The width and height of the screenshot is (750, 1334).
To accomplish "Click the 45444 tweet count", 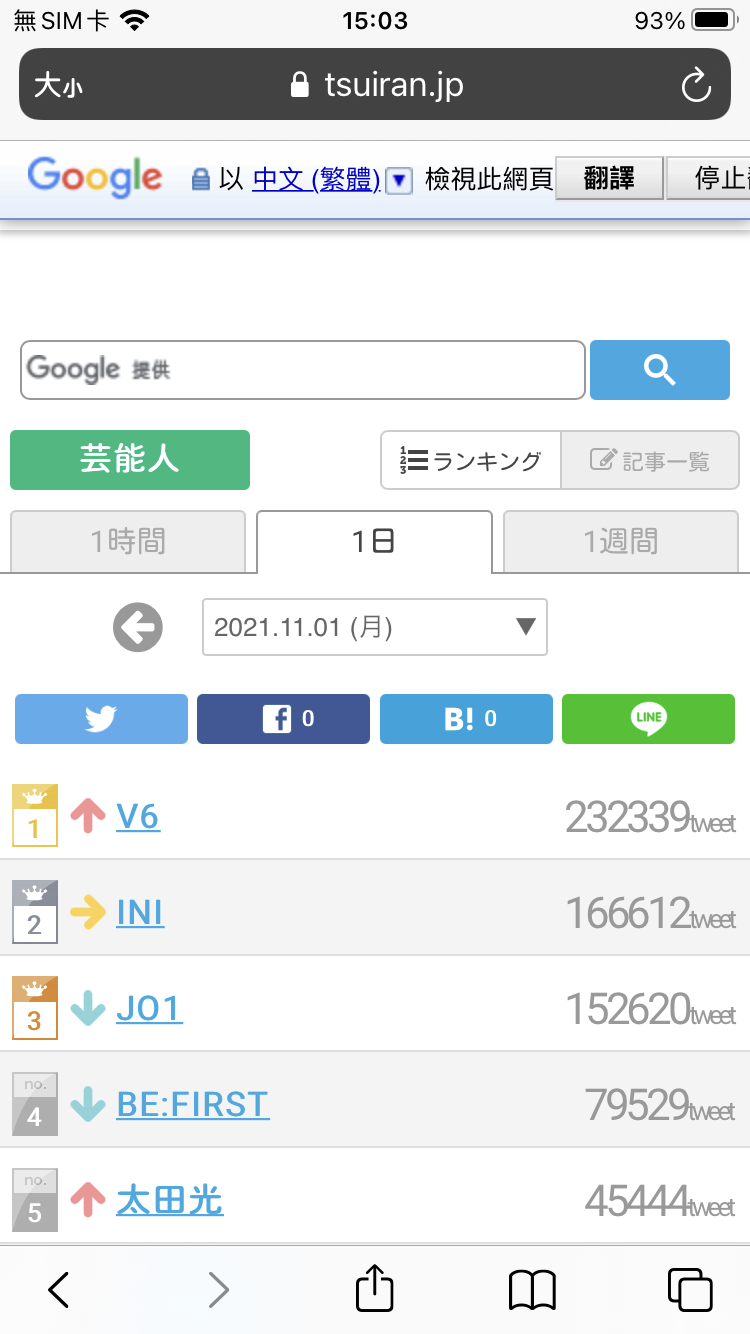I will click(x=661, y=1202).
